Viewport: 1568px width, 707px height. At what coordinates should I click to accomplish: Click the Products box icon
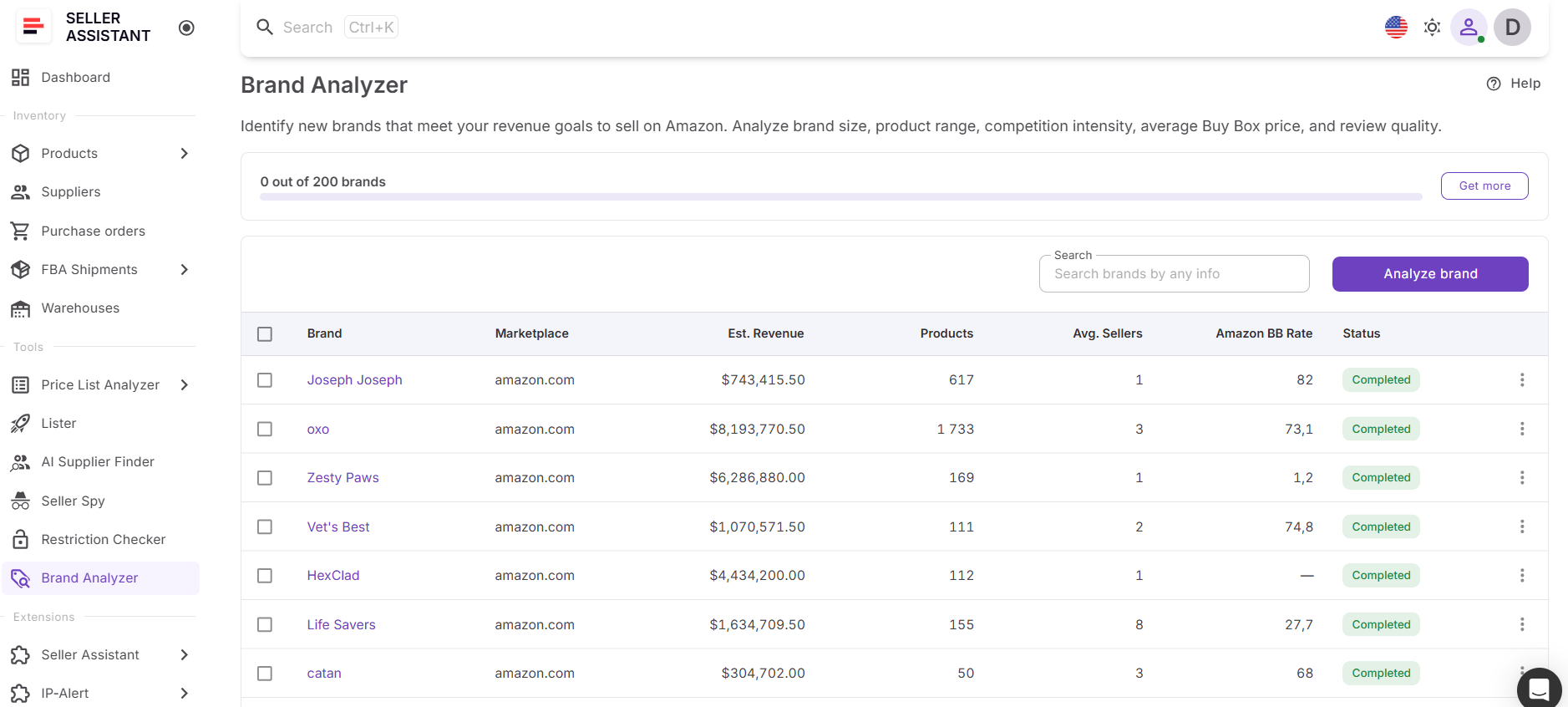tap(21, 154)
